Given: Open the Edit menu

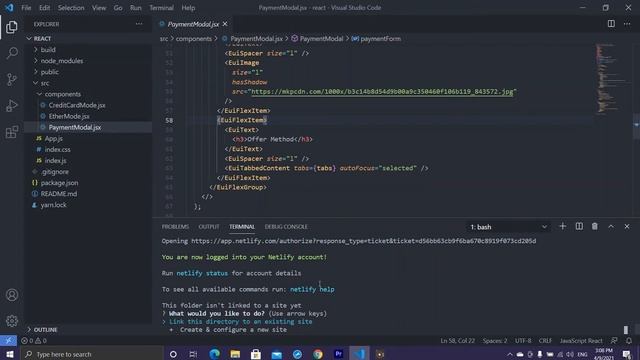Looking at the screenshot, I should click(44, 8).
